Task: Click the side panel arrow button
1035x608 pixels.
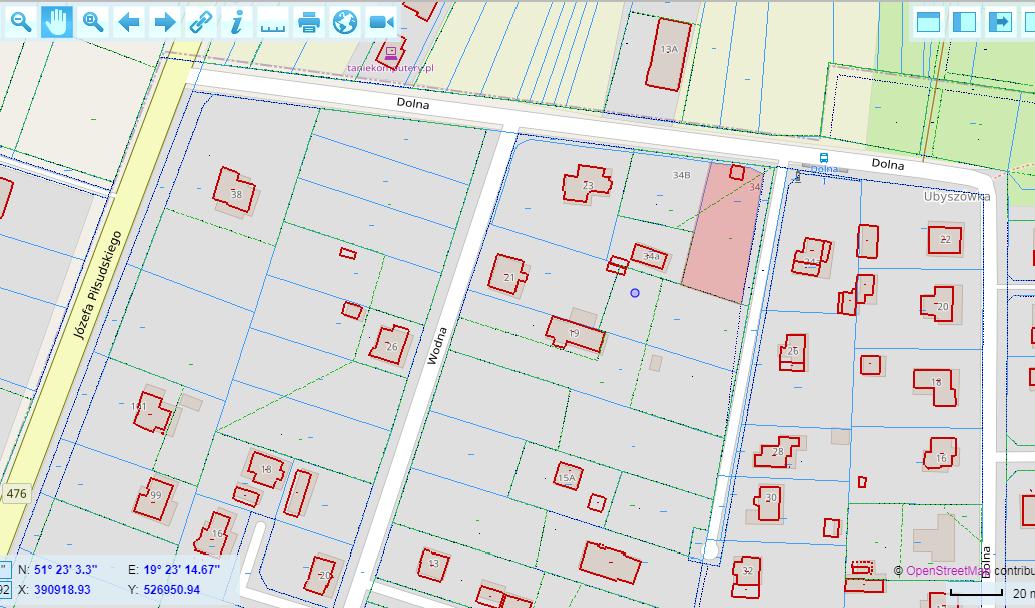Action: 1000,22
